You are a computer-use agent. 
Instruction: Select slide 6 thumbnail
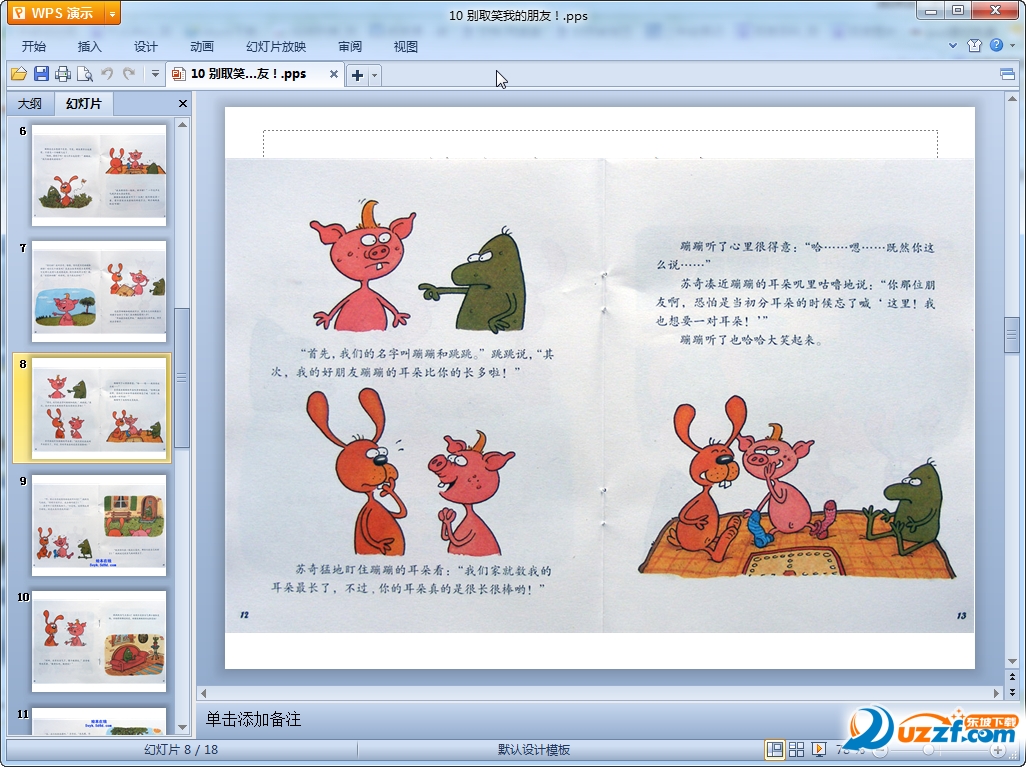coord(99,175)
